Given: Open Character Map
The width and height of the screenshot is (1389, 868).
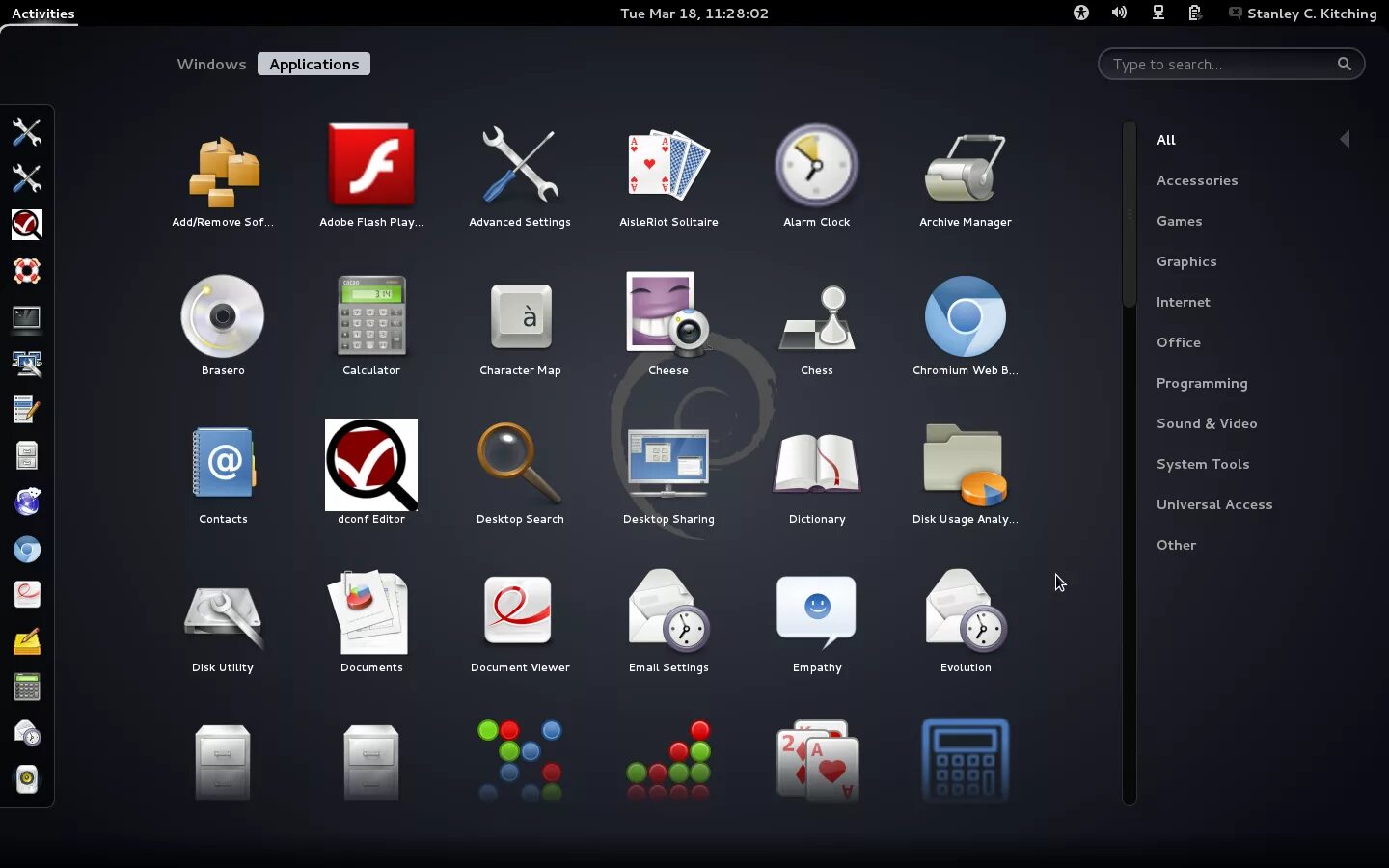Looking at the screenshot, I should tap(520, 328).
